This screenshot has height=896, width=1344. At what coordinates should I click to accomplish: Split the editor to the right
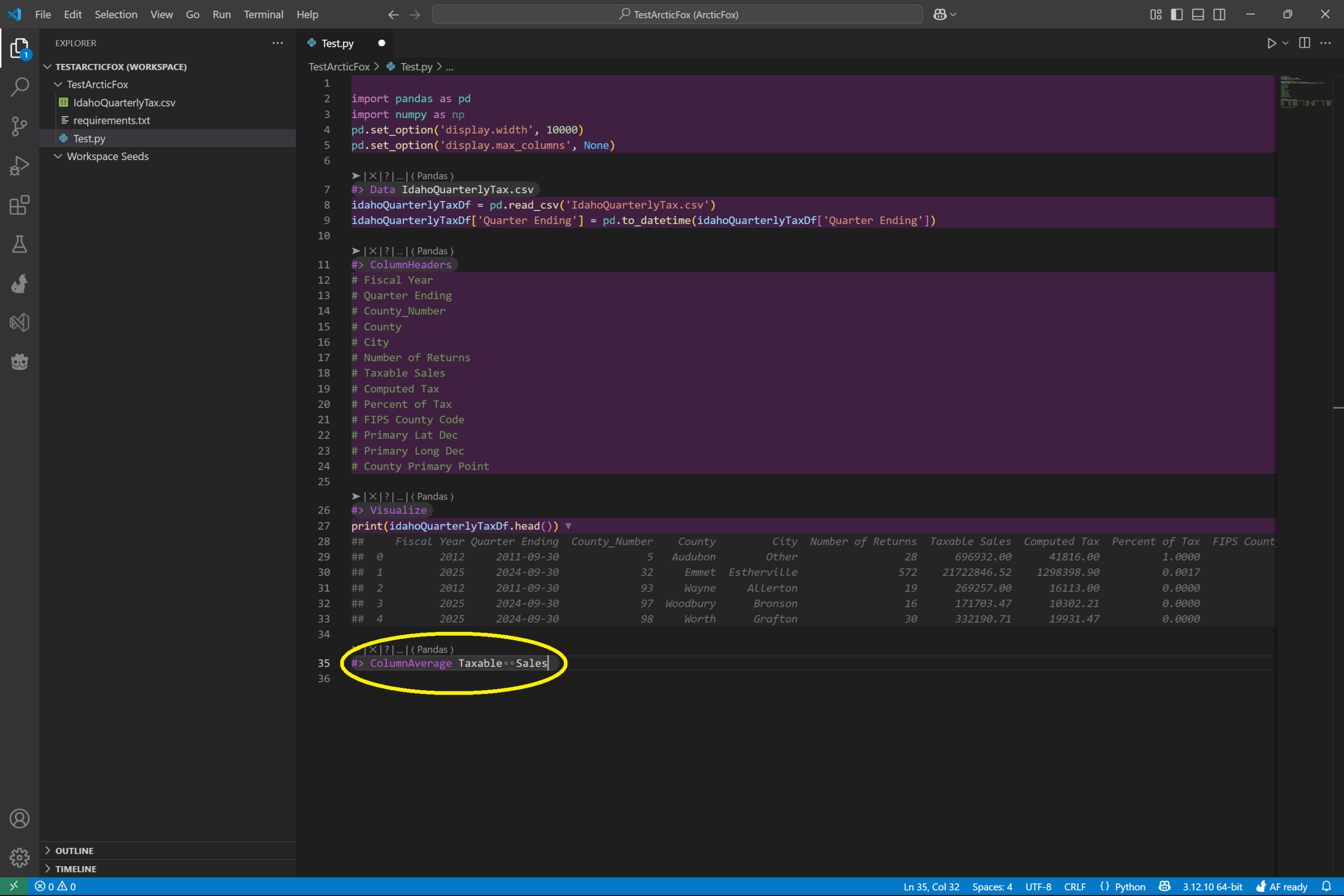1305,44
